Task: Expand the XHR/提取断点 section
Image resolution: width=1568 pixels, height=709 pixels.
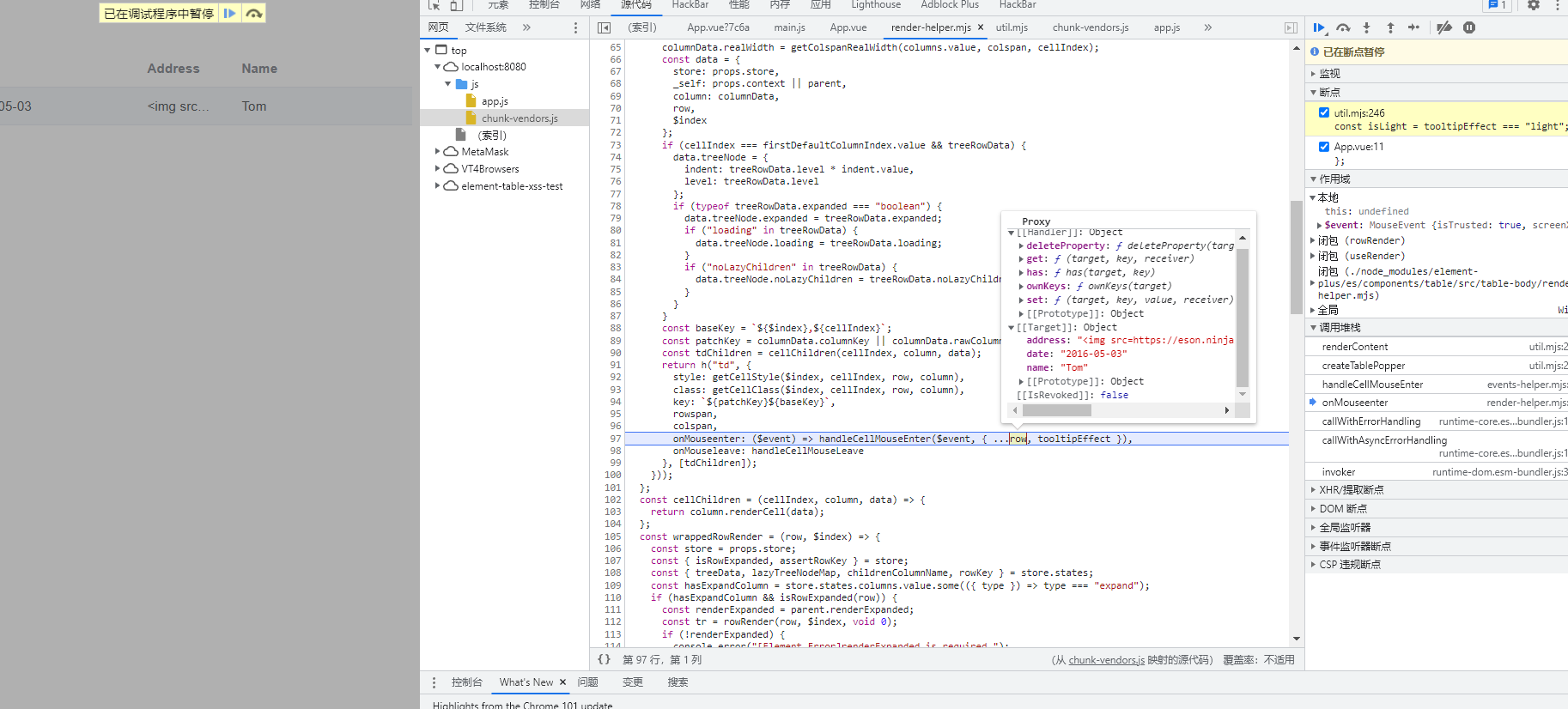Action: (1351, 490)
